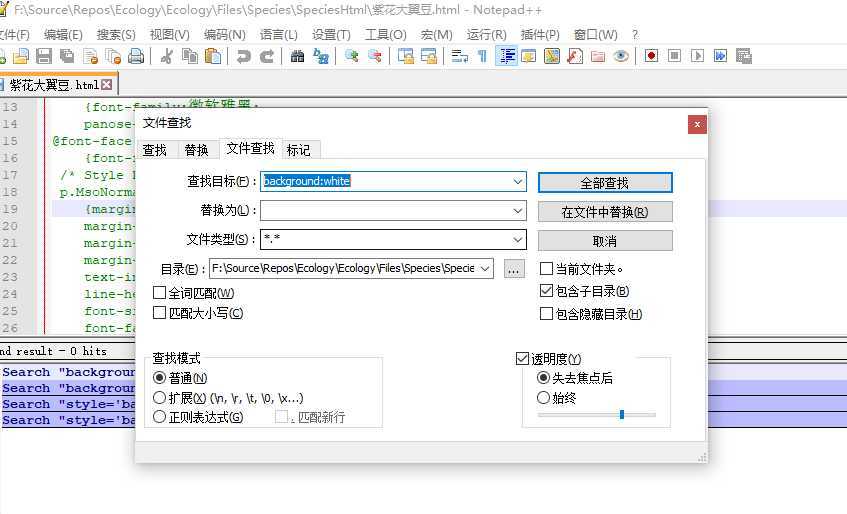
Task: Click the Save All toolbar icon
Action: [67, 56]
